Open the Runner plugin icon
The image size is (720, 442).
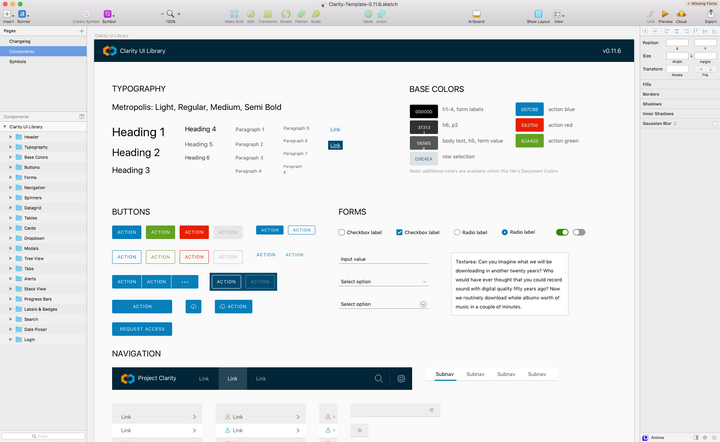pyautogui.click(x=22, y=14)
